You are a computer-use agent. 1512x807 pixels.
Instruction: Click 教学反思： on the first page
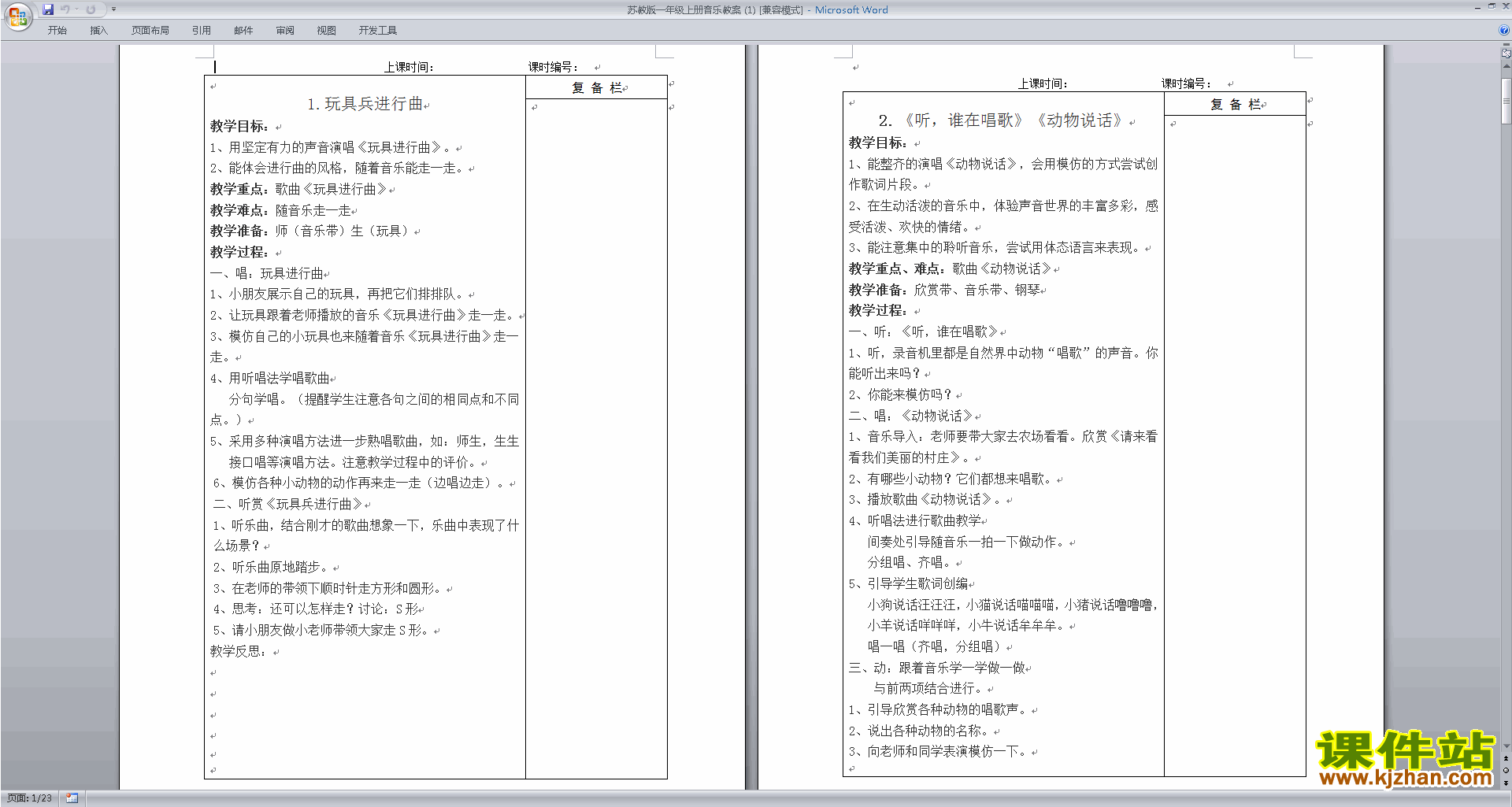coord(239,652)
